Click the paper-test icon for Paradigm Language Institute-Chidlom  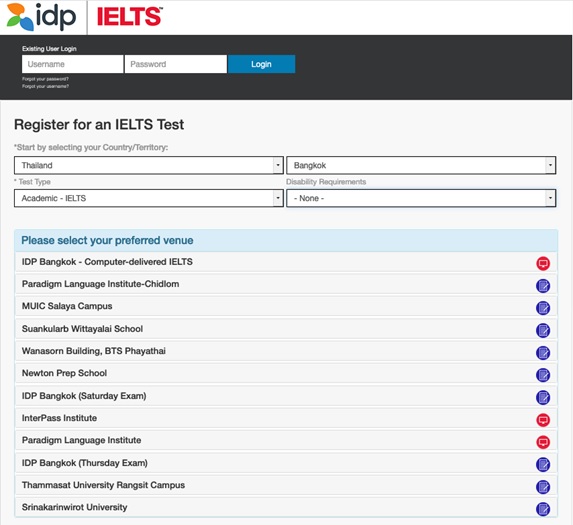coord(543,286)
